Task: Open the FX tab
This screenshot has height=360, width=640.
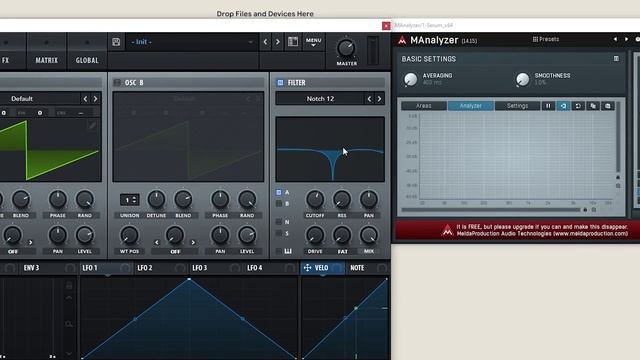Action: tap(6, 60)
